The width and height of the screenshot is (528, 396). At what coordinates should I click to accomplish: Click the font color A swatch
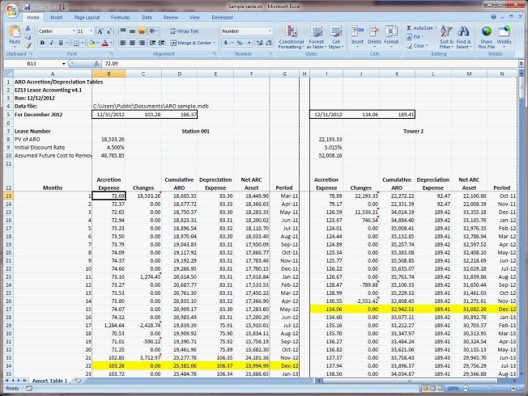105,43
